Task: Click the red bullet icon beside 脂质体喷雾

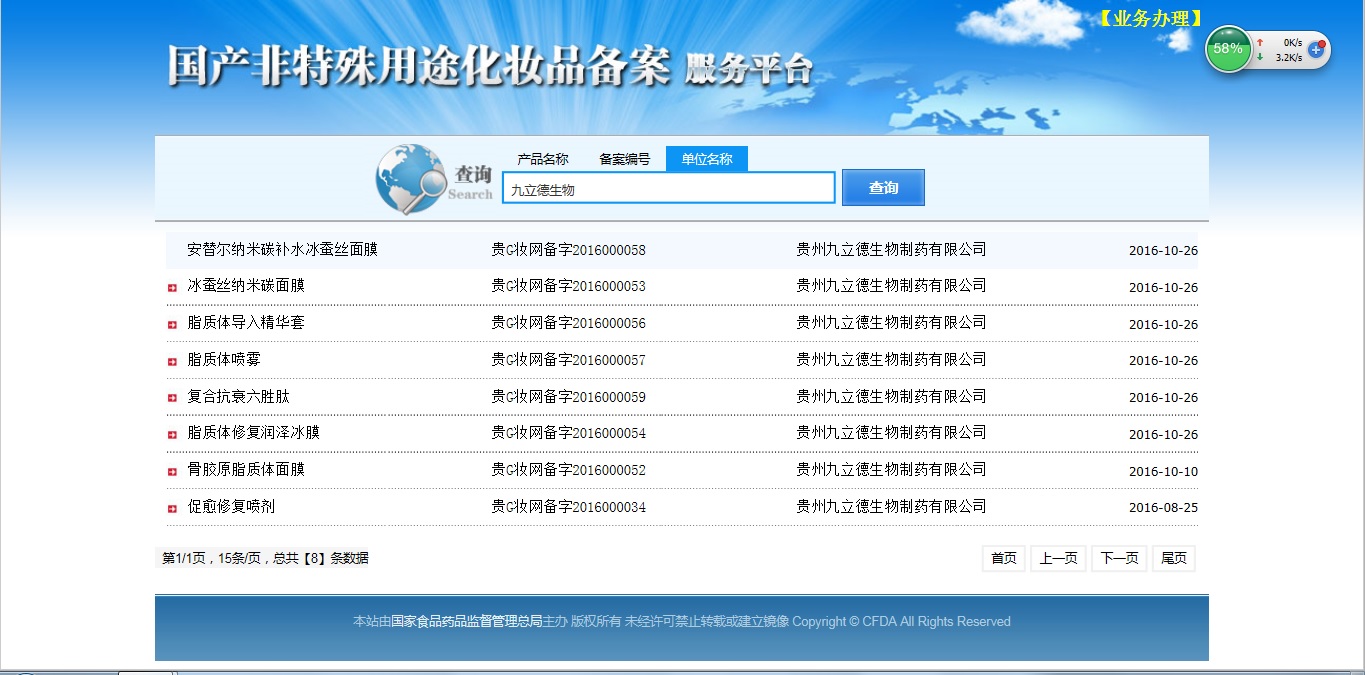Action: (172, 361)
